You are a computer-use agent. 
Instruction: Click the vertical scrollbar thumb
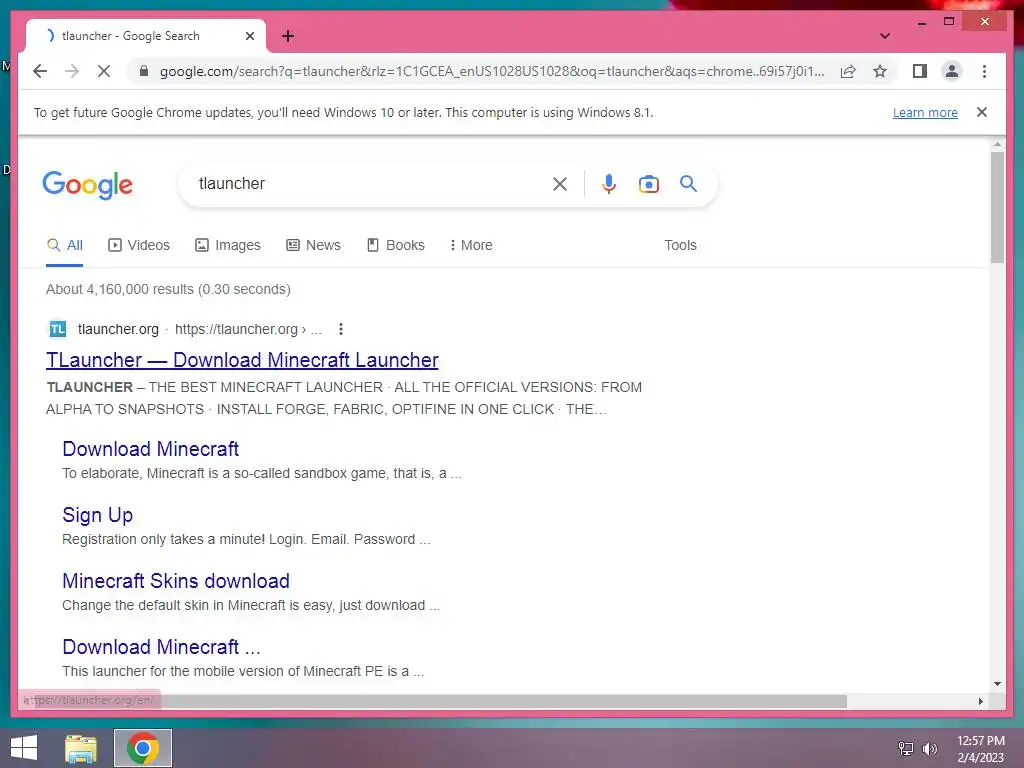(997, 207)
